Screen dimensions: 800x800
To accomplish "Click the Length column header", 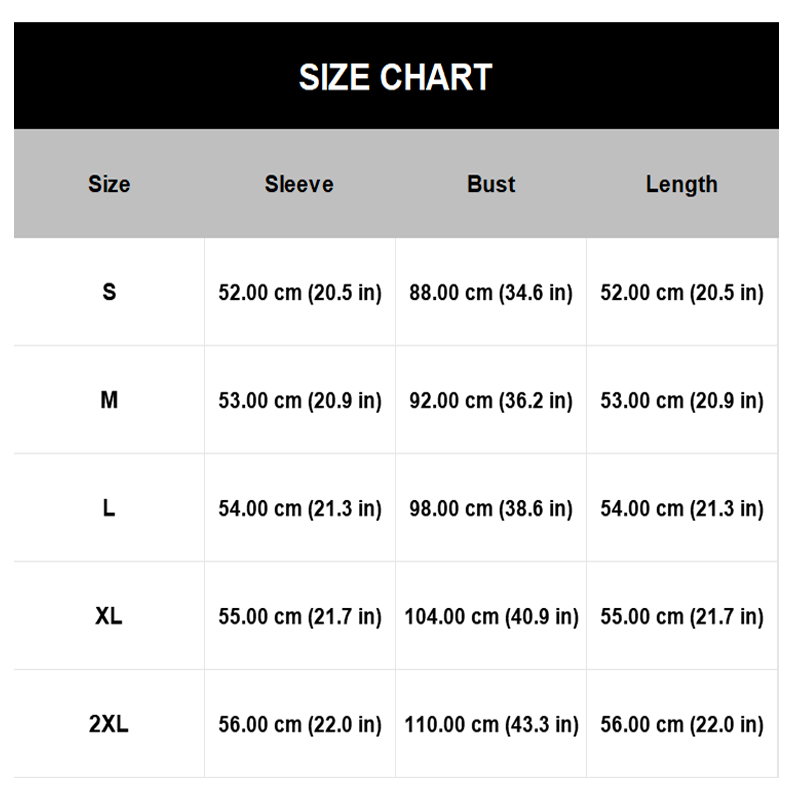I will [x=681, y=184].
